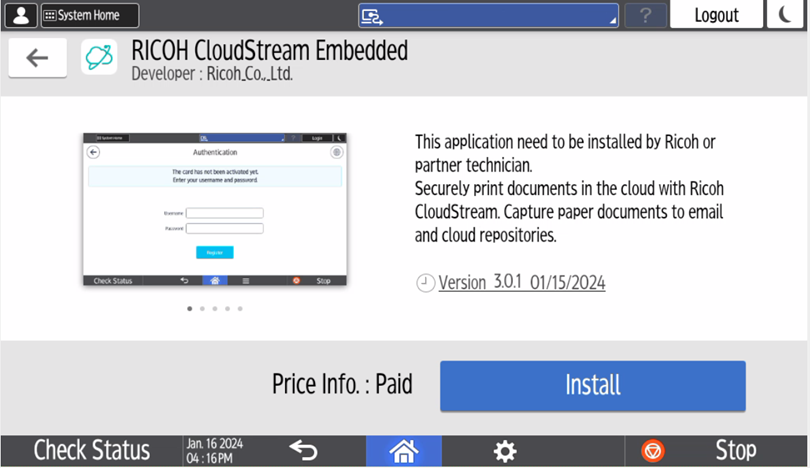Open Check Status in the bottom bar
This screenshot has width=810, height=468.
click(x=92, y=451)
